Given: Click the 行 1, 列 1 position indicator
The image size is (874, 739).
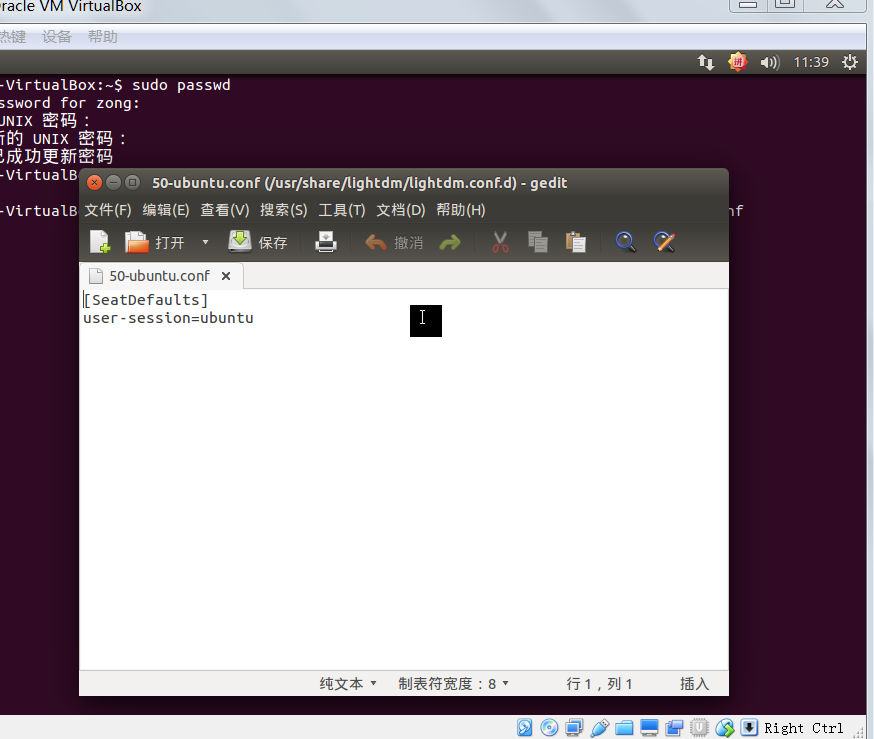Looking at the screenshot, I should tap(599, 684).
